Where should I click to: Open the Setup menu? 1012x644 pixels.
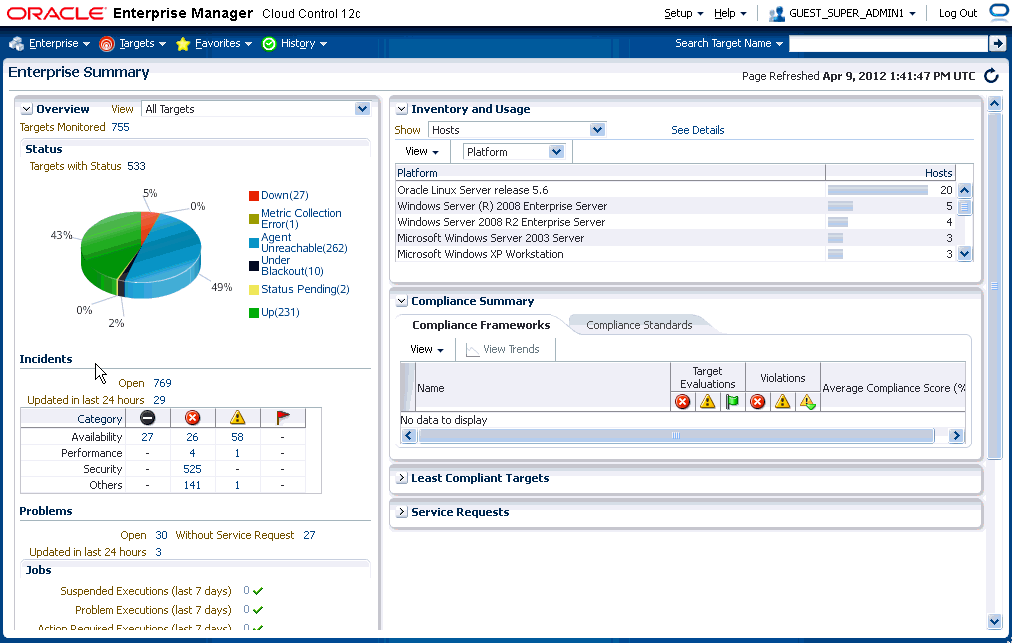click(x=683, y=14)
